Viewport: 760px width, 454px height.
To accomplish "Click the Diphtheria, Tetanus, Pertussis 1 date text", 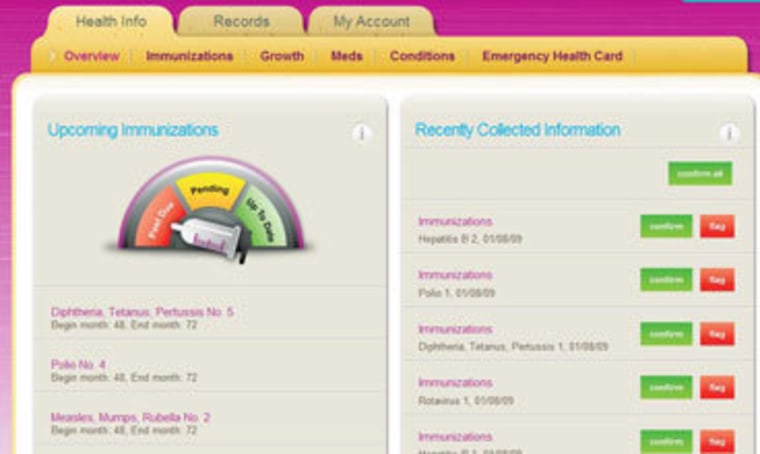I will click(x=513, y=347).
